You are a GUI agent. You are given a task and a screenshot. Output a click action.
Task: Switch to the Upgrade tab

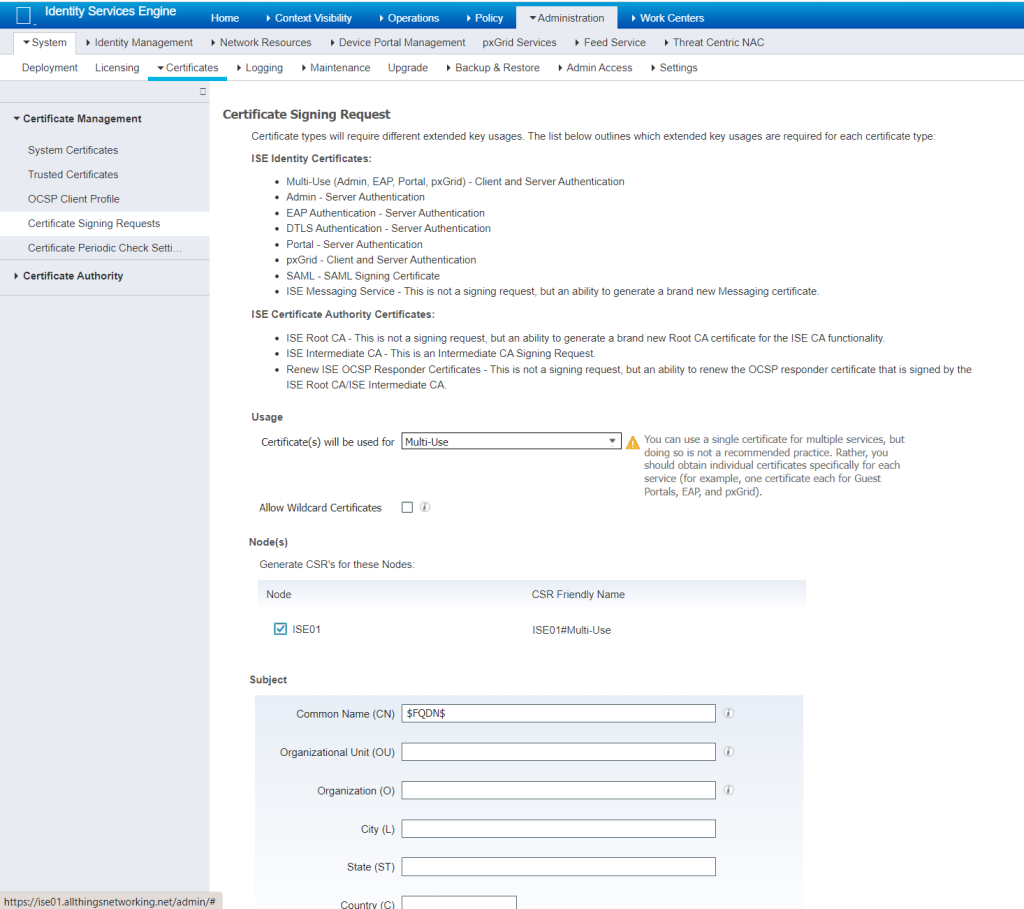click(x=408, y=68)
